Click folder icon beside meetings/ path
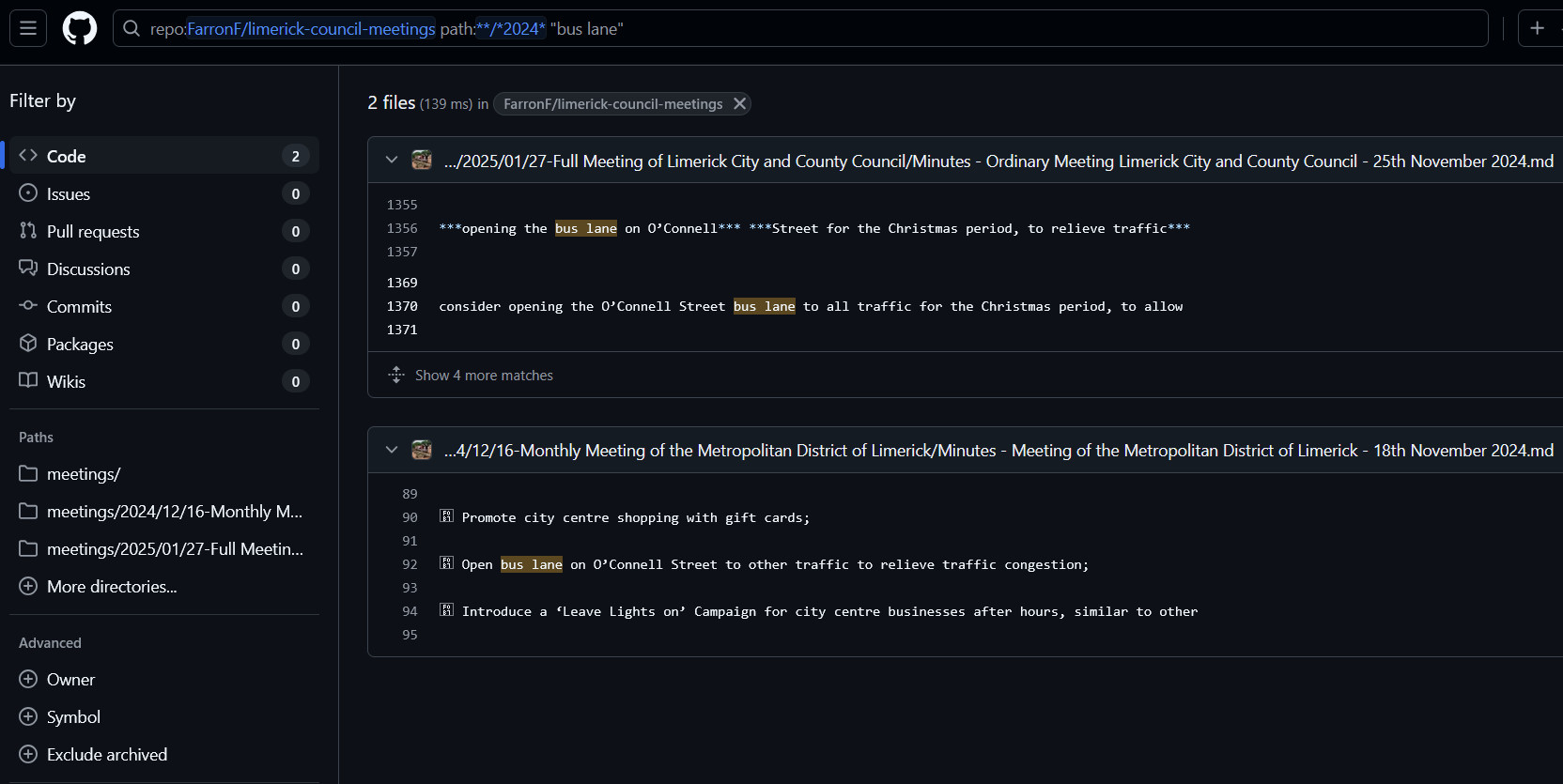 (x=28, y=474)
